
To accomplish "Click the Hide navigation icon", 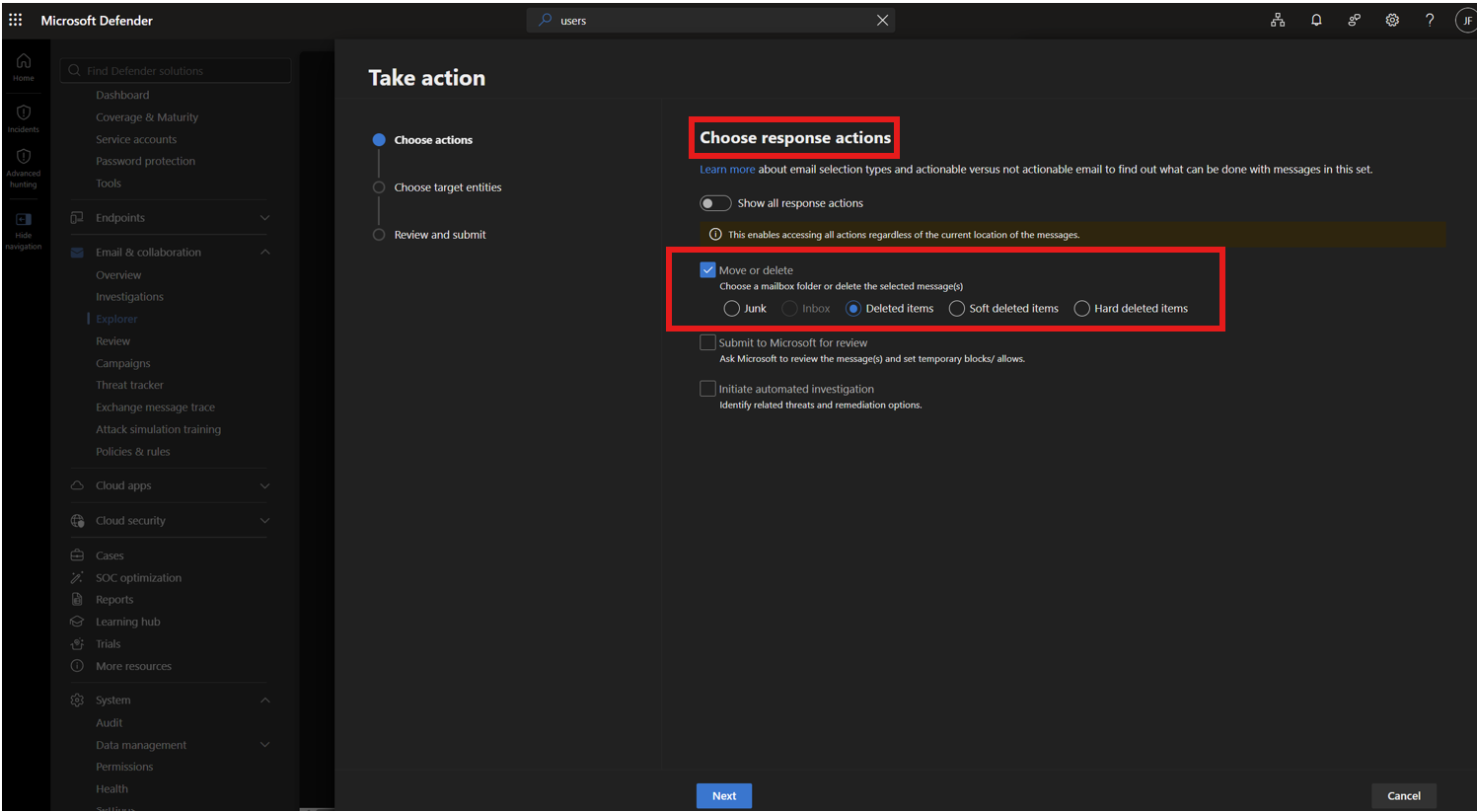I will (24, 219).
